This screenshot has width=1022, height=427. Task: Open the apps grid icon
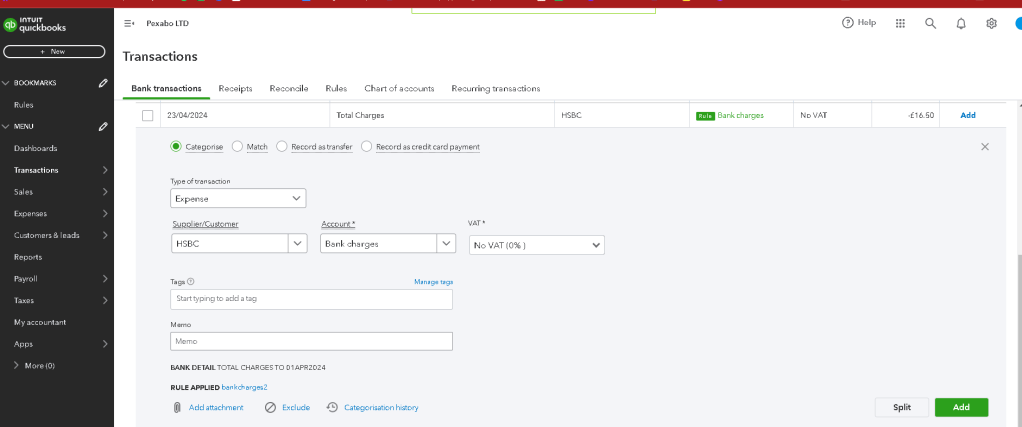[900, 23]
